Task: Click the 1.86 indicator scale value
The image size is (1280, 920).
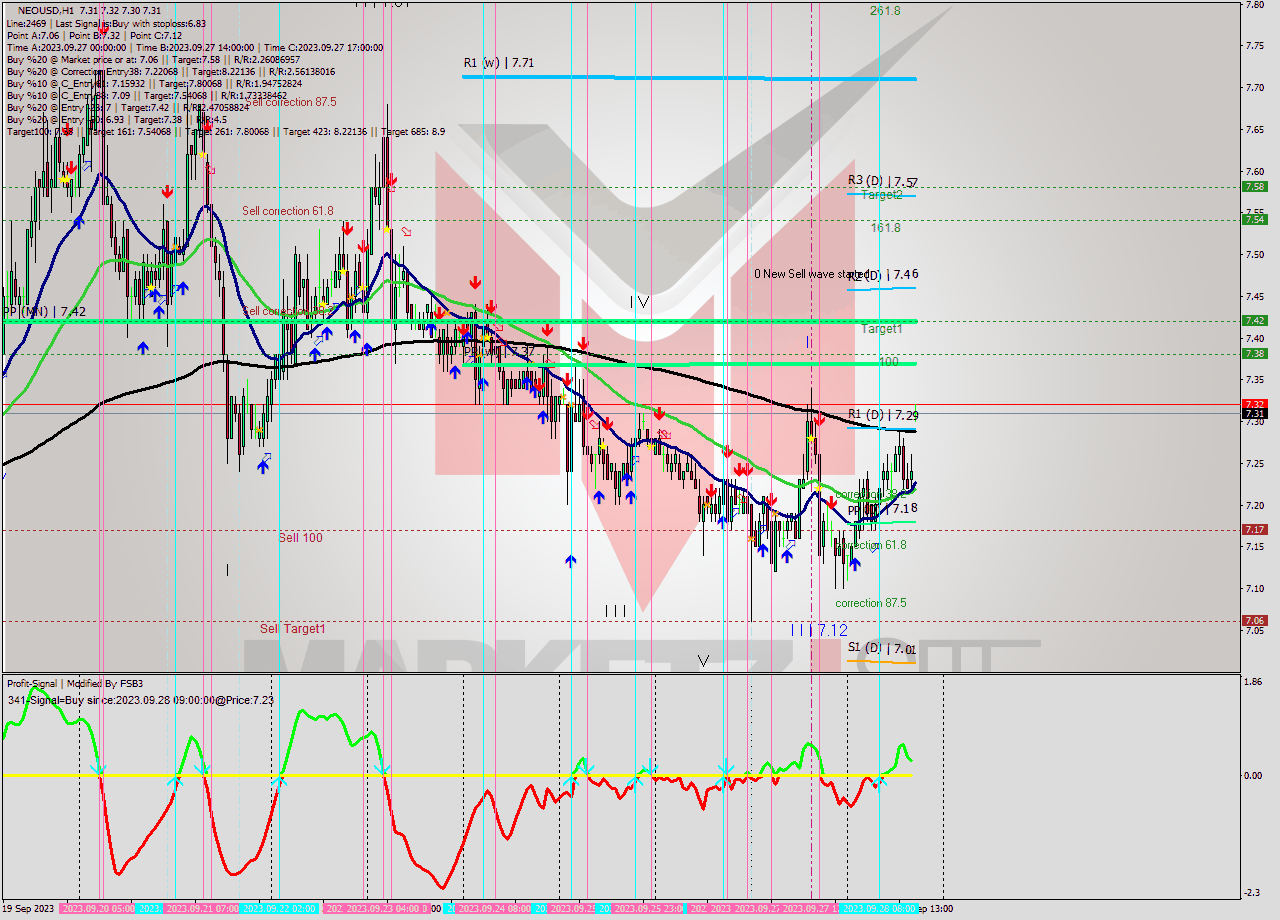Action: click(x=1253, y=681)
